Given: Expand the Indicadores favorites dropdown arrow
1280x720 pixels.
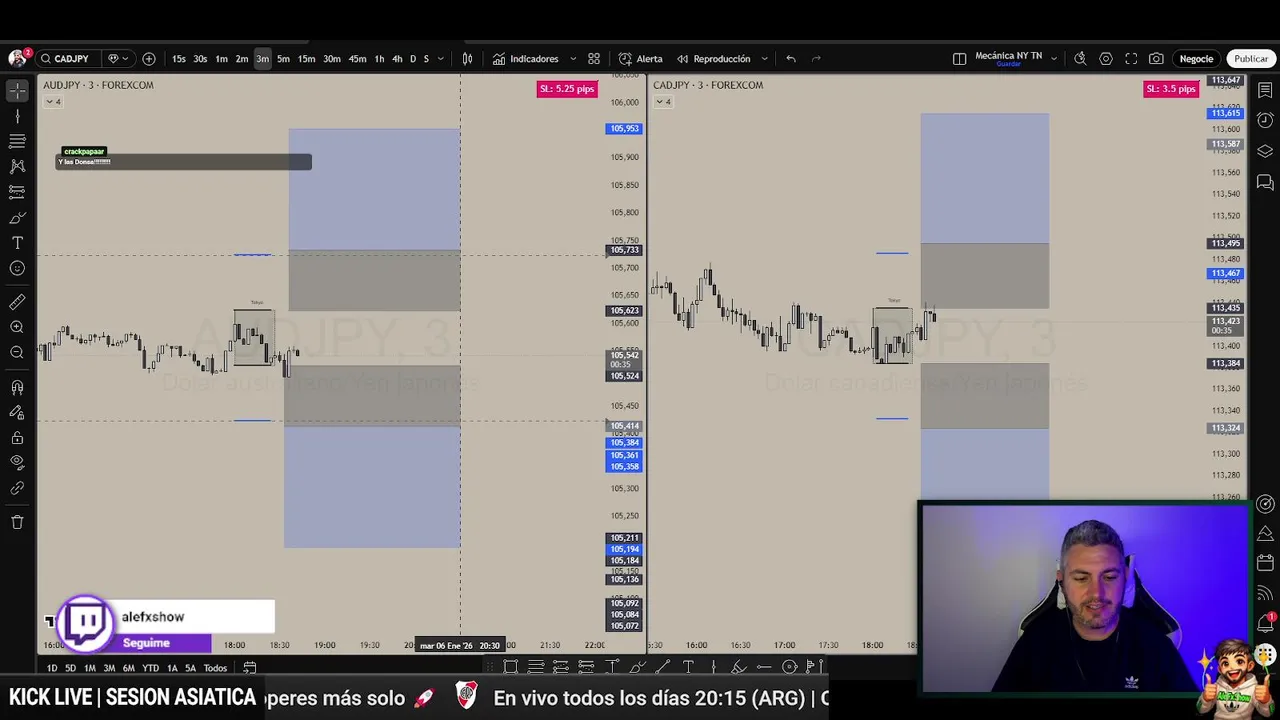Looking at the screenshot, I should [x=572, y=59].
